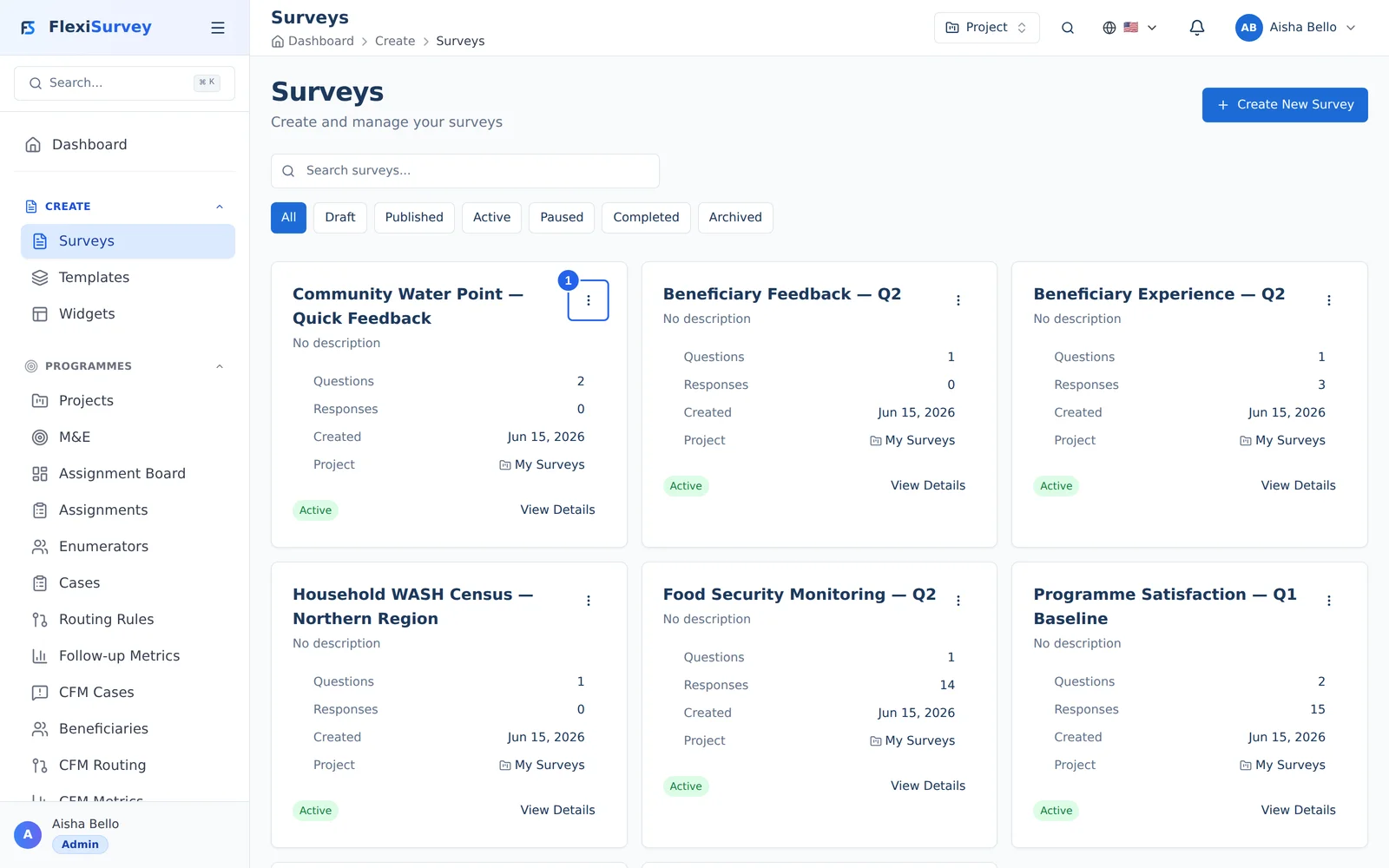Click Create New Survey button
The height and width of the screenshot is (868, 1389).
pyautogui.click(x=1285, y=105)
